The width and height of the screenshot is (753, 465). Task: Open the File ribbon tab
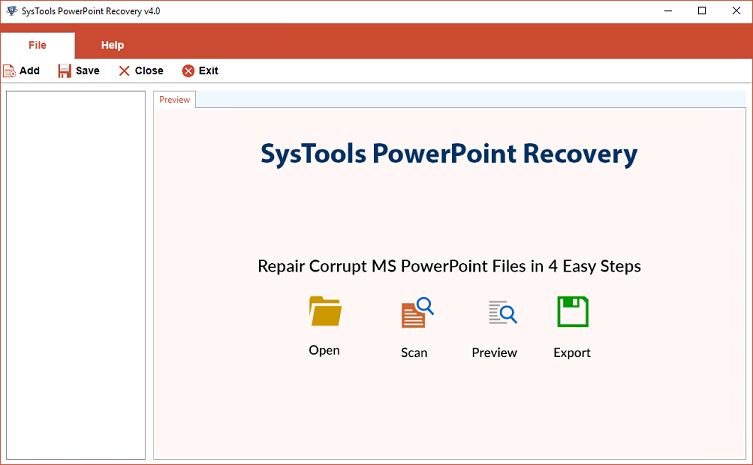click(x=37, y=45)
